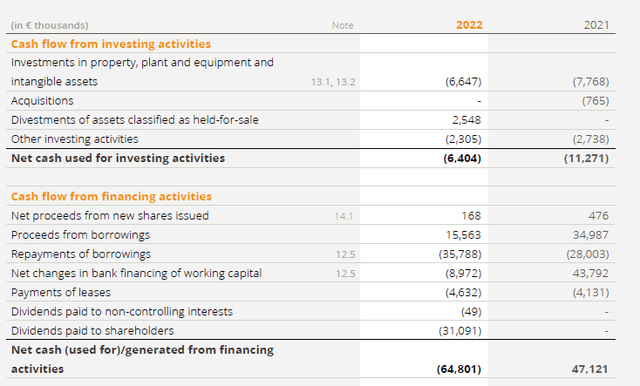
Task: Click the 'Proceeds from borrowings' label
Action: pyautogui.click(x=80, y=235)
